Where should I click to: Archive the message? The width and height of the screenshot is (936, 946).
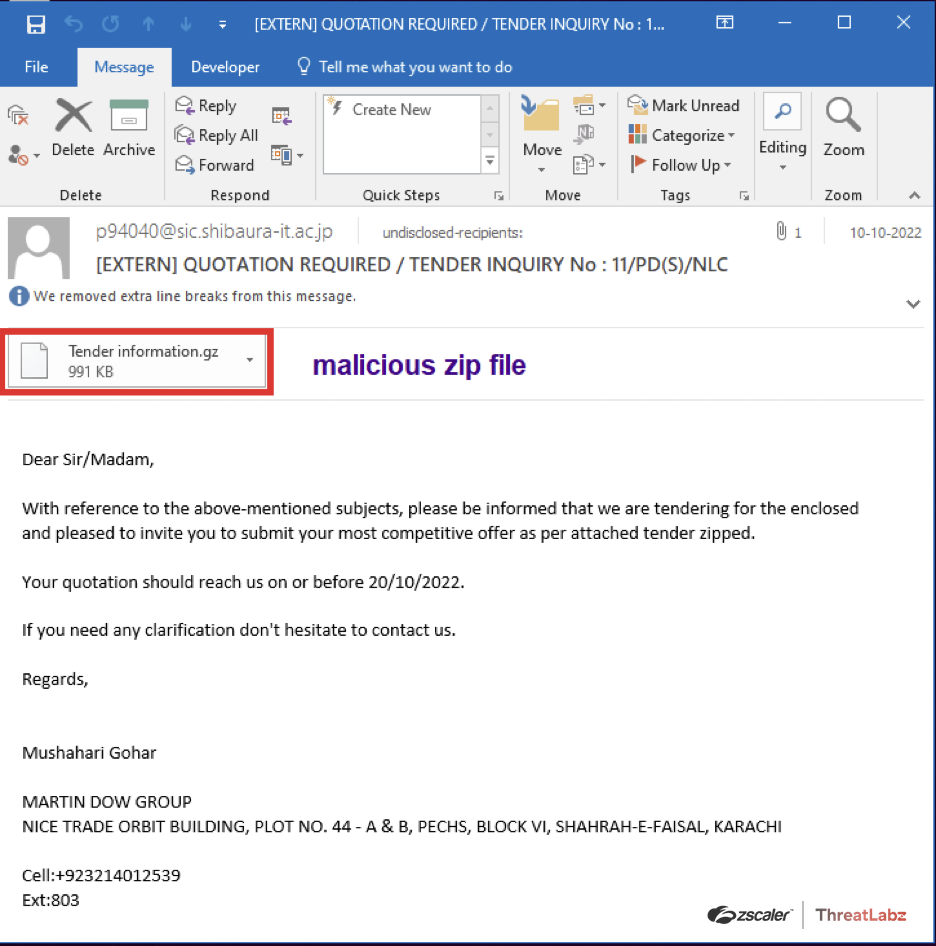(129, 128)
